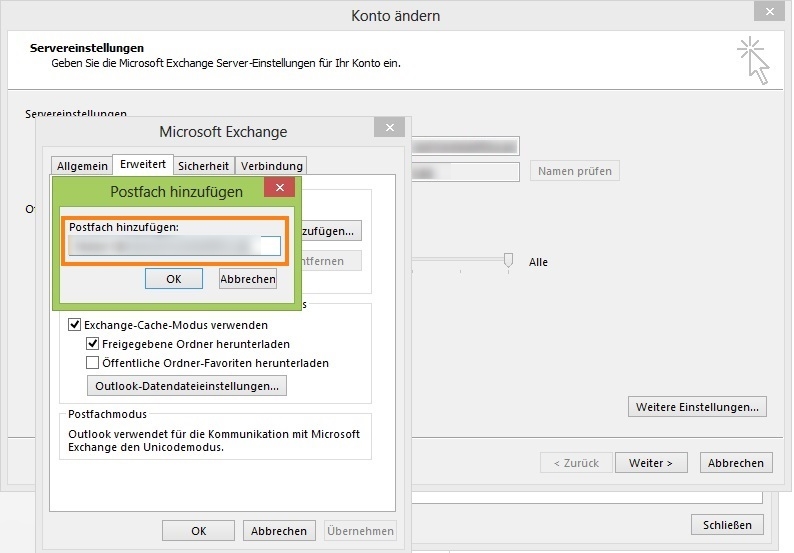Select the Verbindung tab
The image size is (794, 553).
click(272, 166)
